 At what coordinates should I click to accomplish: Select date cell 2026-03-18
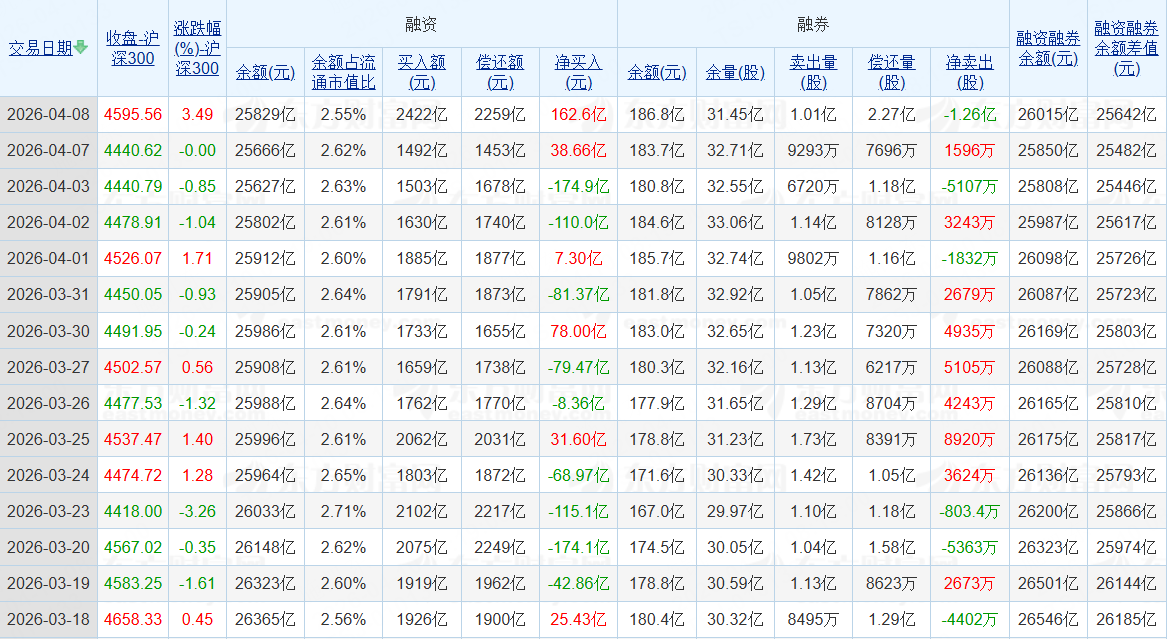coord(48,620)
